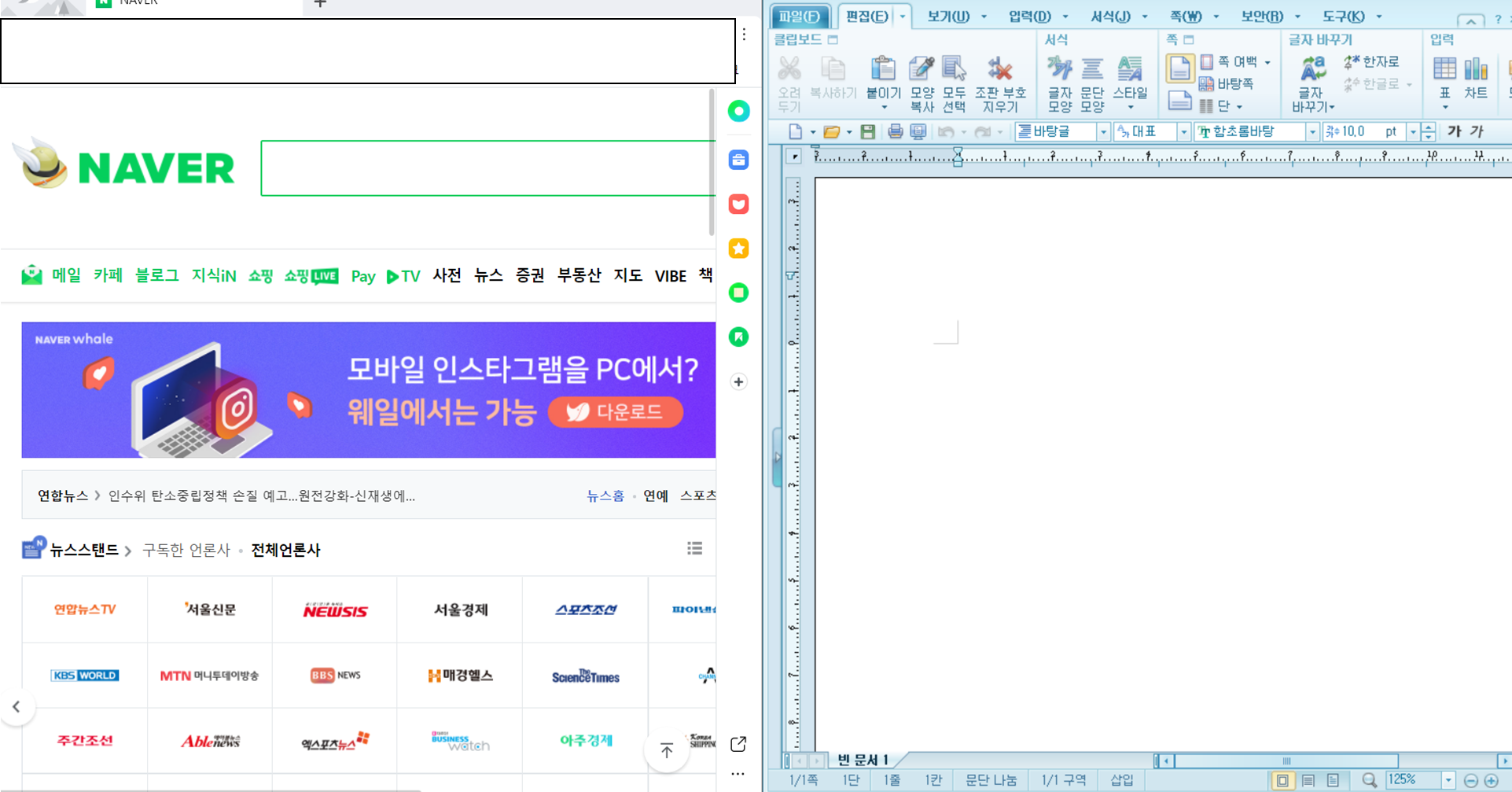Click the 지식iN link on Naver
The width and height of the screenshot is (1512, 792).
[x=214, y=275]
